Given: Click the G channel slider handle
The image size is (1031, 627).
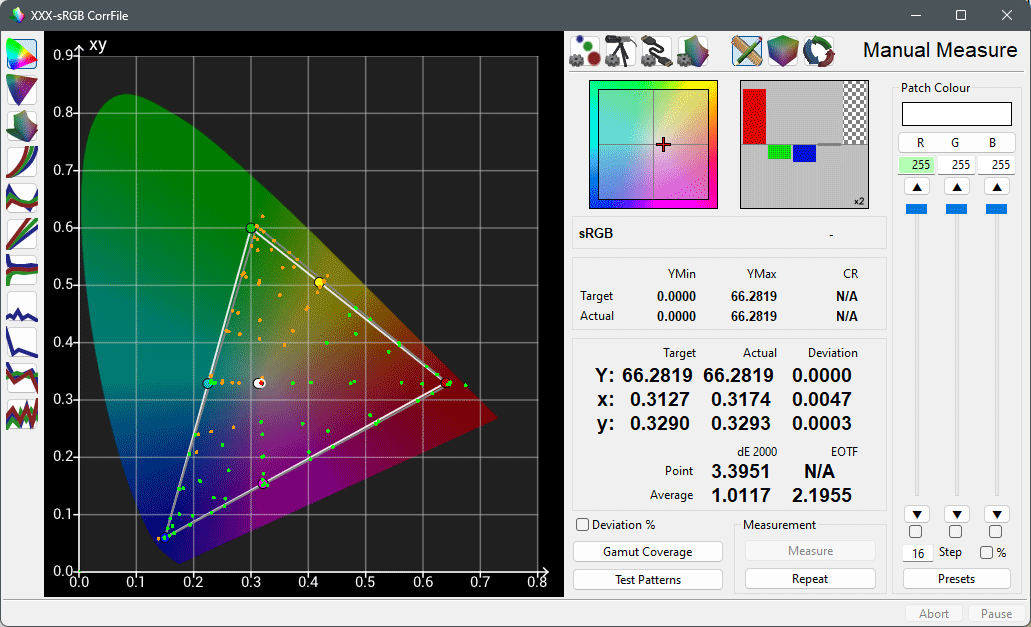Looking at the screenshot, I should pos(956,209).
